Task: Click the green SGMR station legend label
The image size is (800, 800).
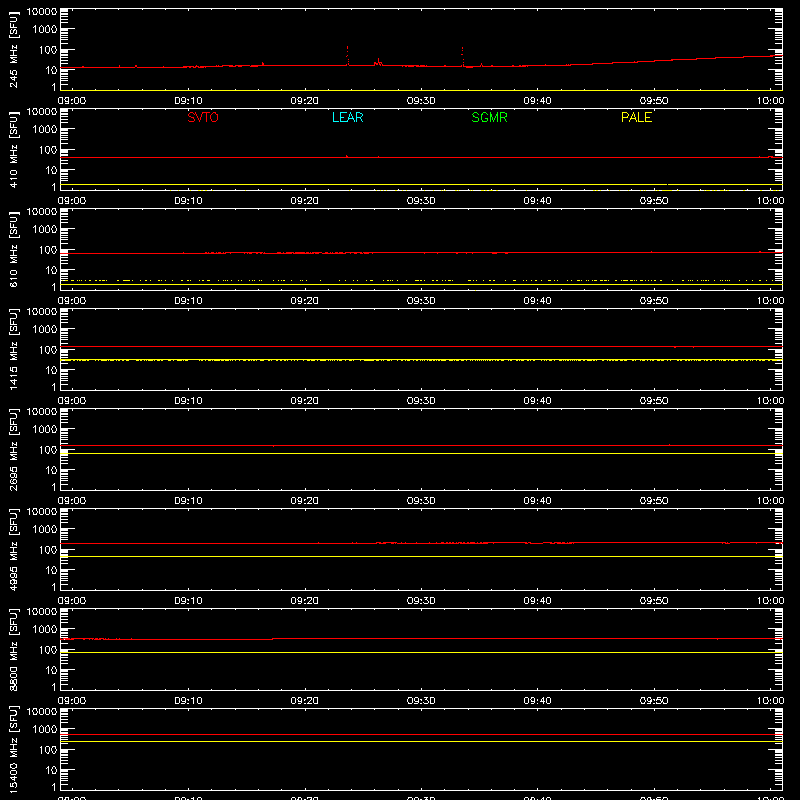Action: (489, 117)
